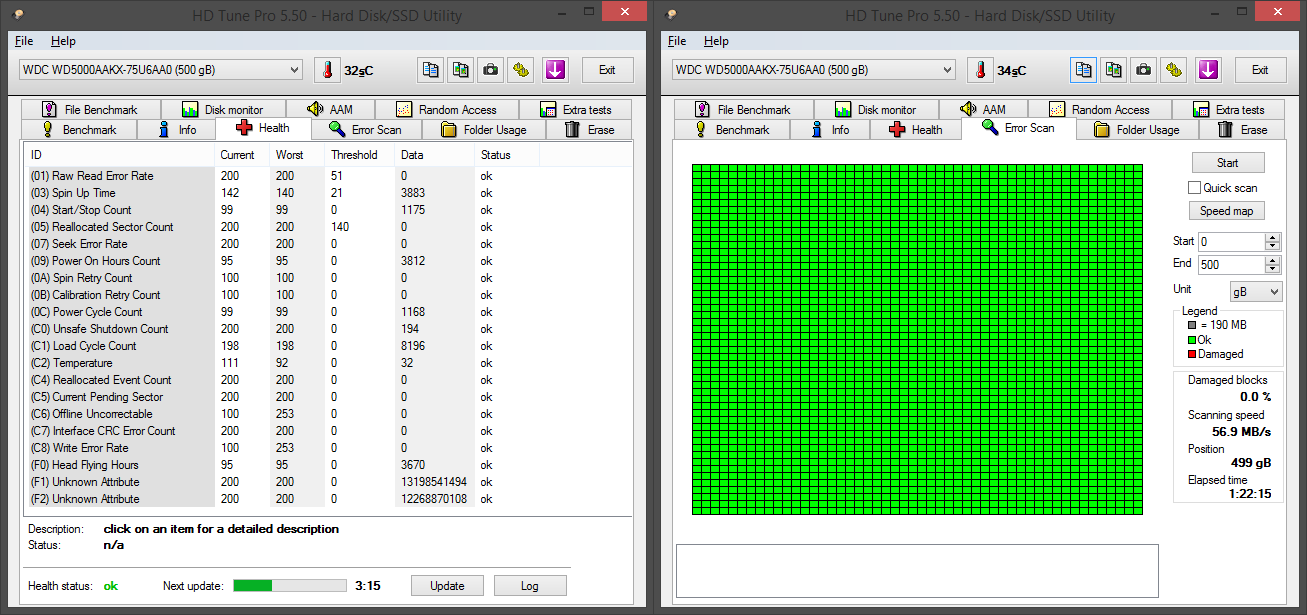Image resolution: width=1307 pixels, height=615 pixels.
Task: Open the Error Scan tab in left window
Action: tap(366, 130)
